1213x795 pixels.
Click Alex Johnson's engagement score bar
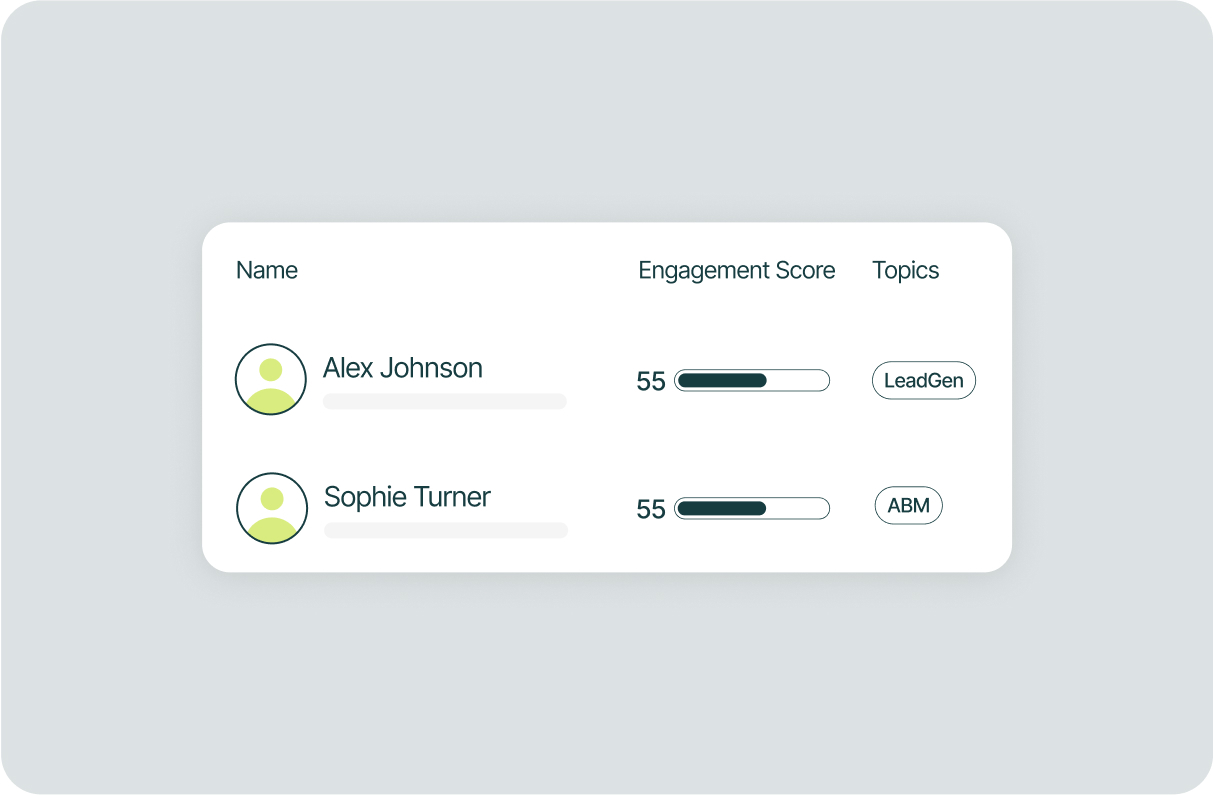click(x=752, y=380)
